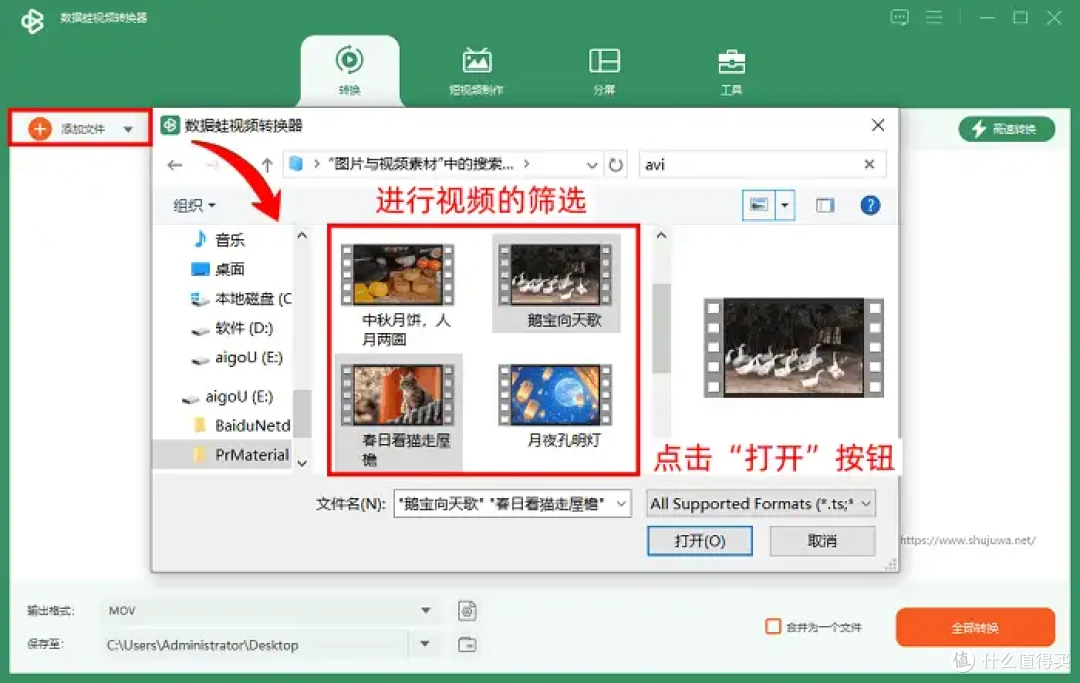Screen dimensions: 1080x683
Task: Click the 高速转换 lightning button
Action: (x=1006, y=129)
